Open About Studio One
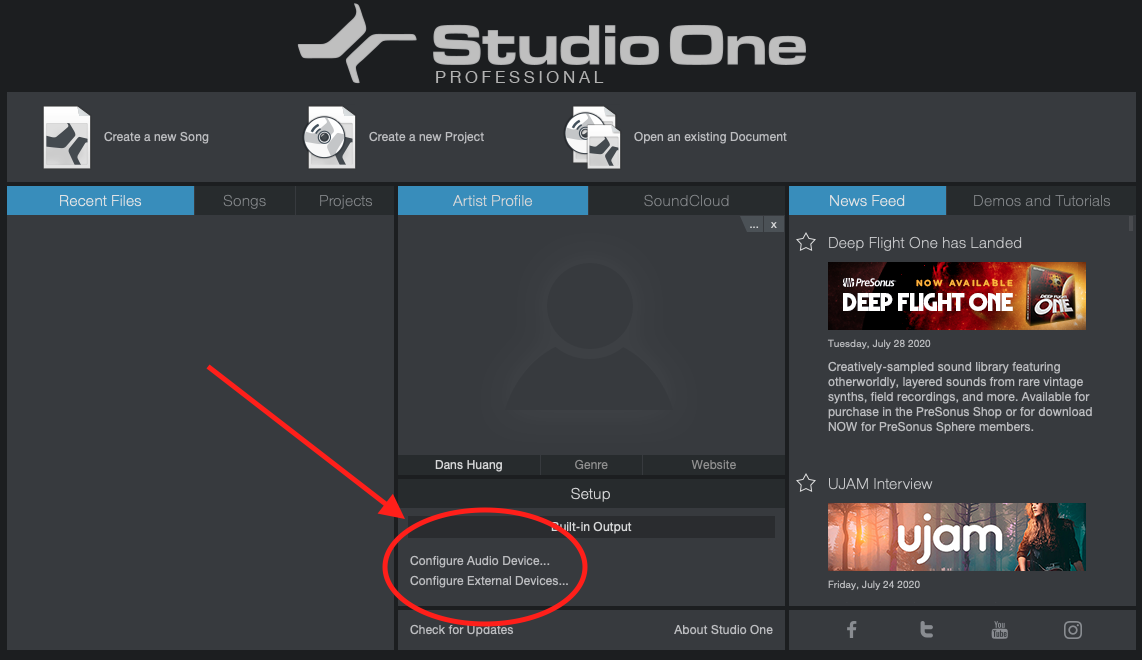 tap(723, 629)
